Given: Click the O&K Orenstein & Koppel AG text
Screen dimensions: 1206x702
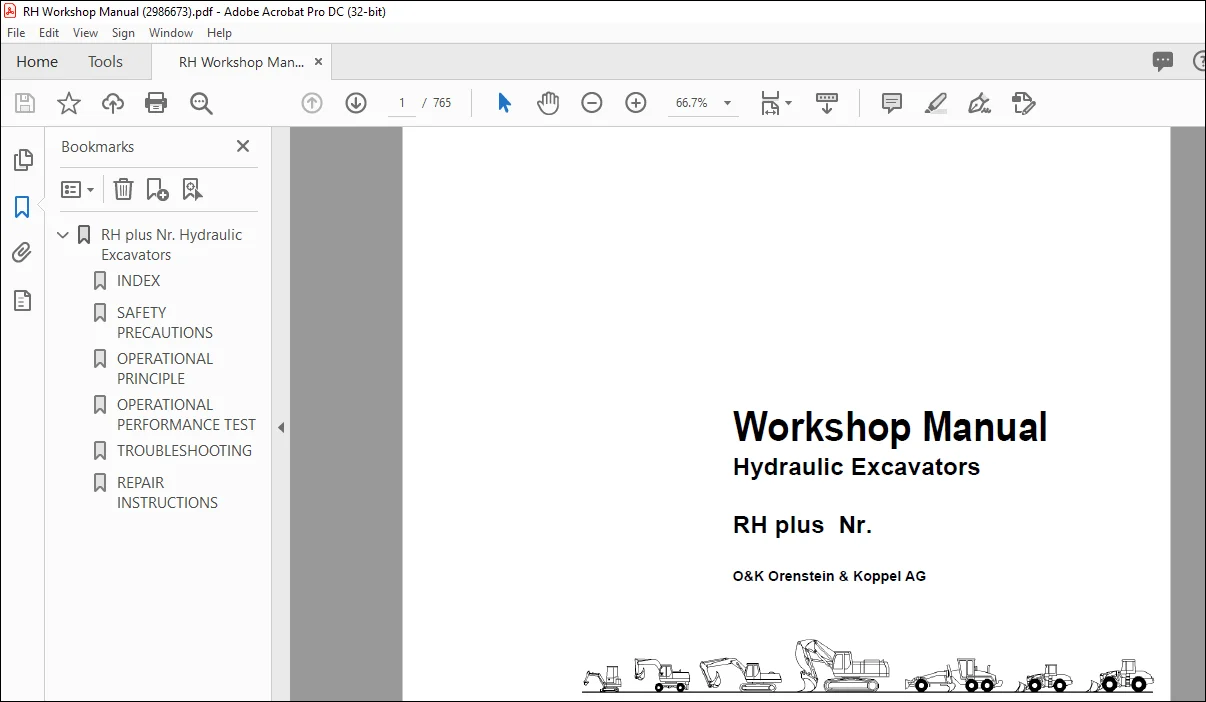Looking at the screenshot, I should pos(829,576).
